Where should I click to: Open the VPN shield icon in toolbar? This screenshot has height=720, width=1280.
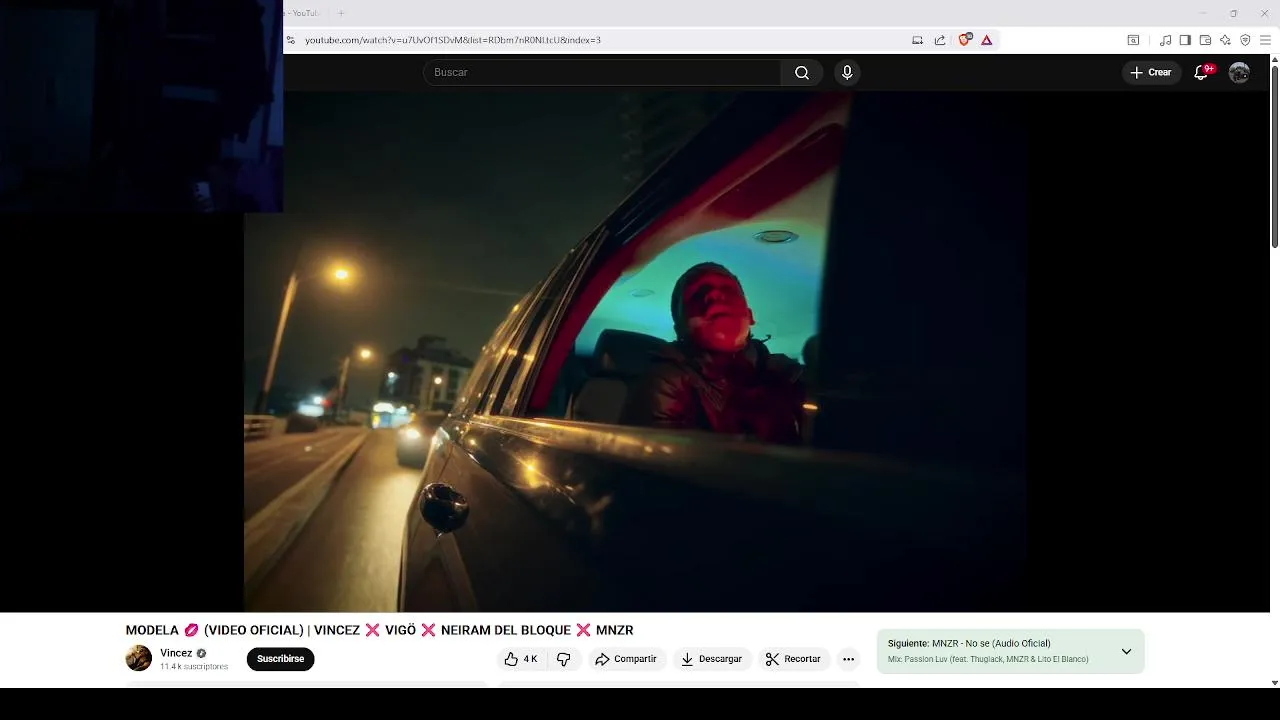[1245, 40]
